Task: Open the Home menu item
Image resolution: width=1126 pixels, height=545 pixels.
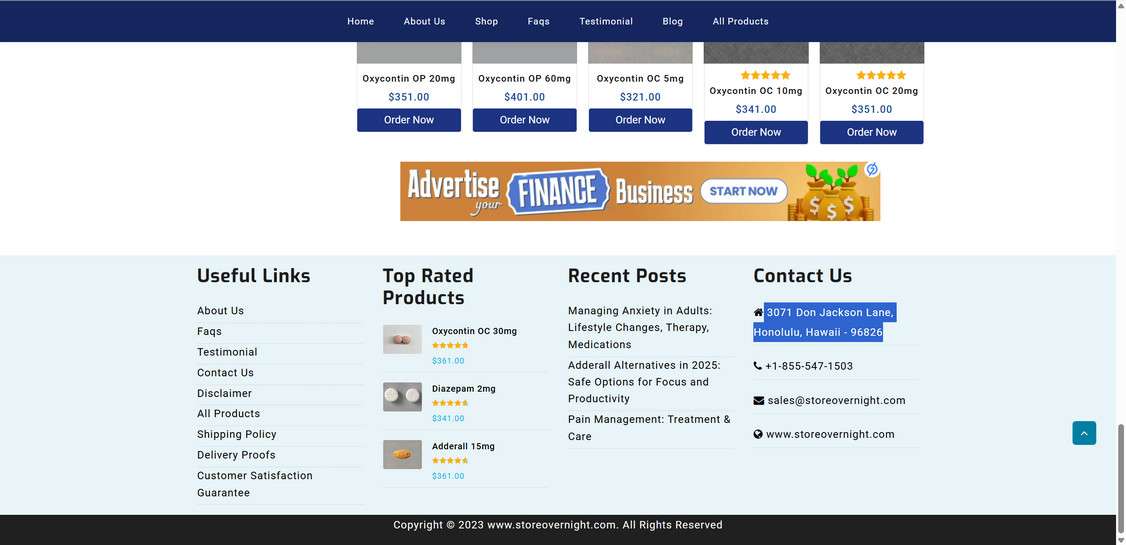Action: pyautogui.click(x=360, y=22)
